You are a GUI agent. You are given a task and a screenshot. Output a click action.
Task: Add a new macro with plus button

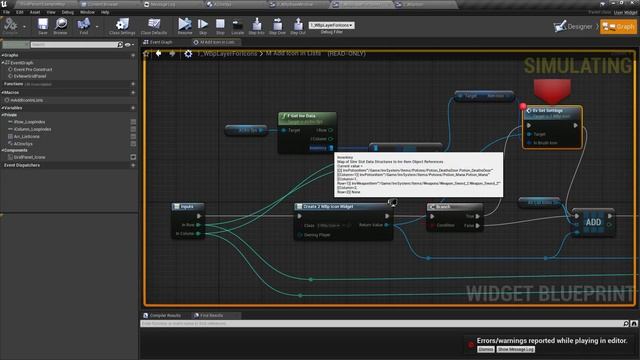coord(133,93)
